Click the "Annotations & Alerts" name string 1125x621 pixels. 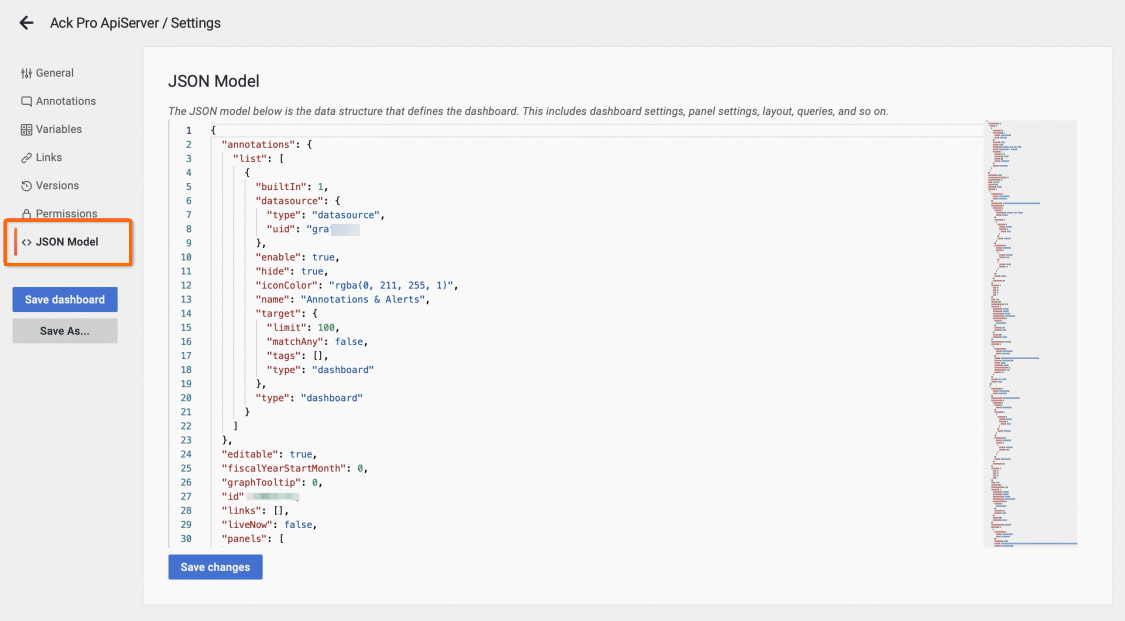click(x=370, y=299)
